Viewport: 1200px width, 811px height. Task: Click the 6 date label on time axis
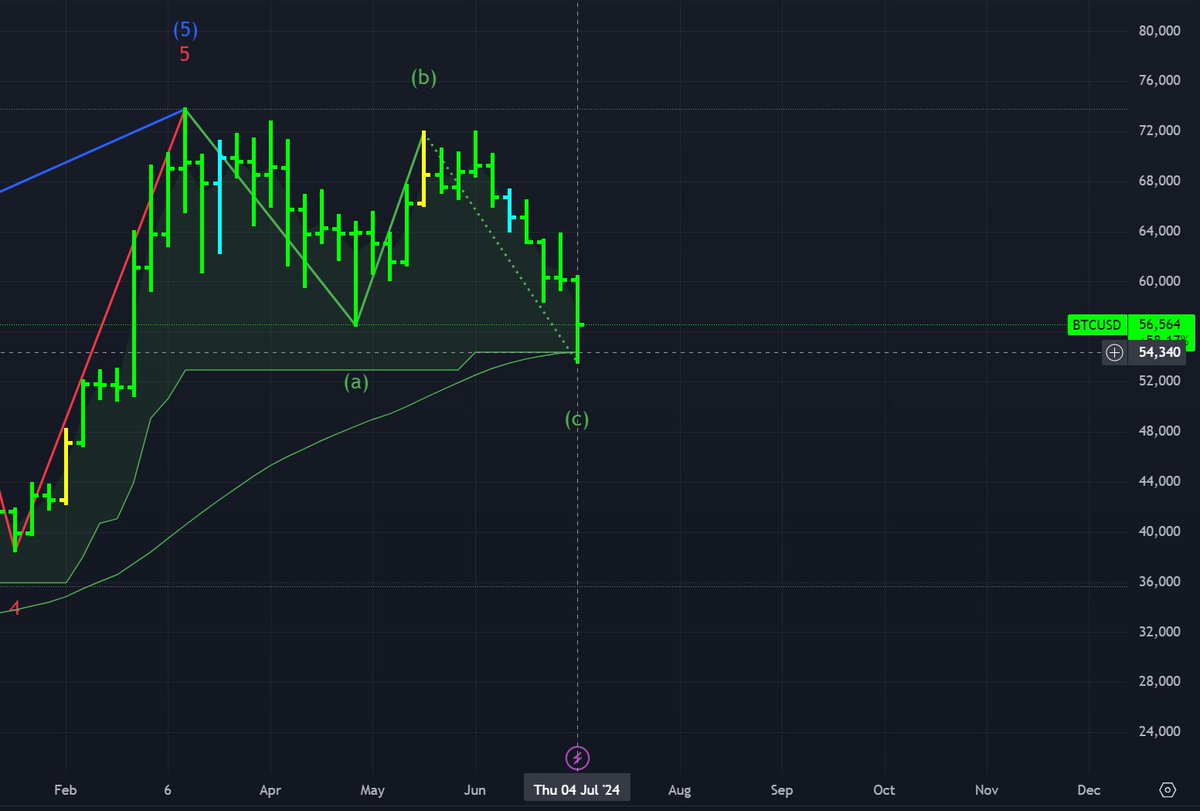[168, 790]
